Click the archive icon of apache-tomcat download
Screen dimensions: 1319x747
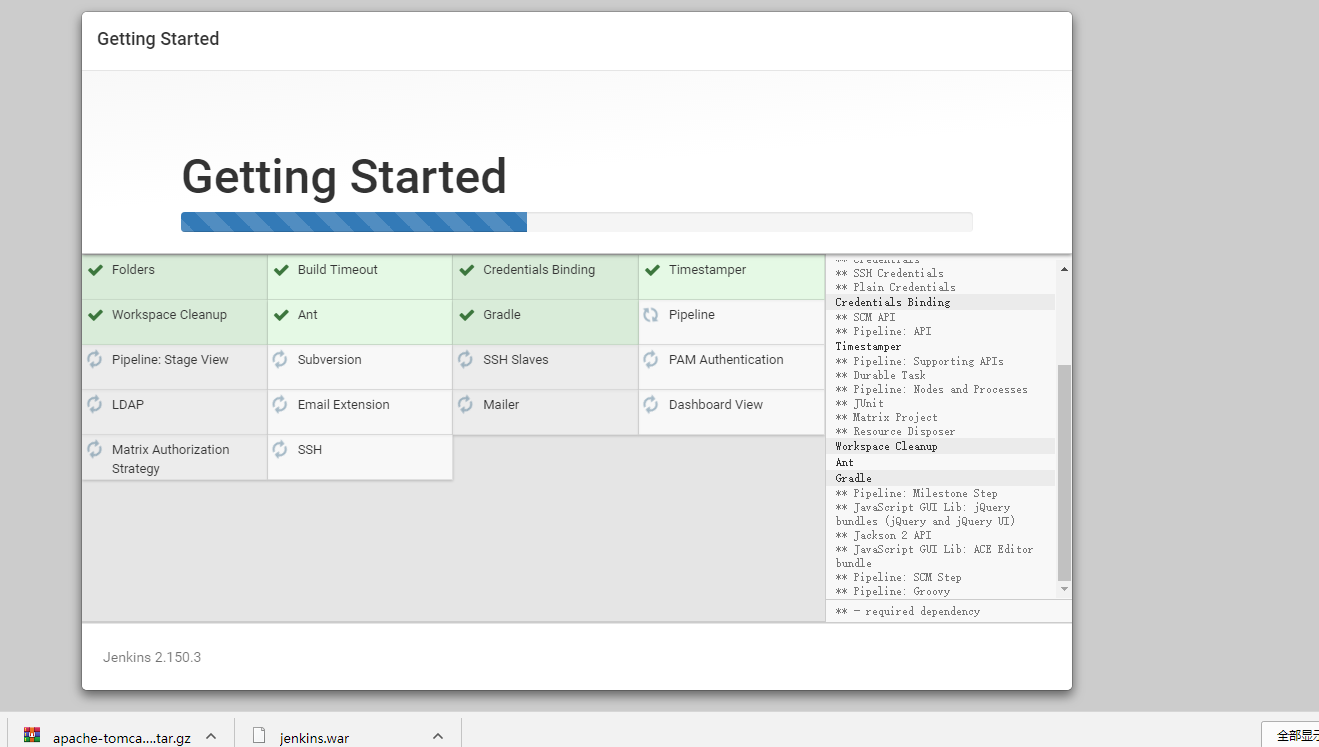[x=32, y=736]
